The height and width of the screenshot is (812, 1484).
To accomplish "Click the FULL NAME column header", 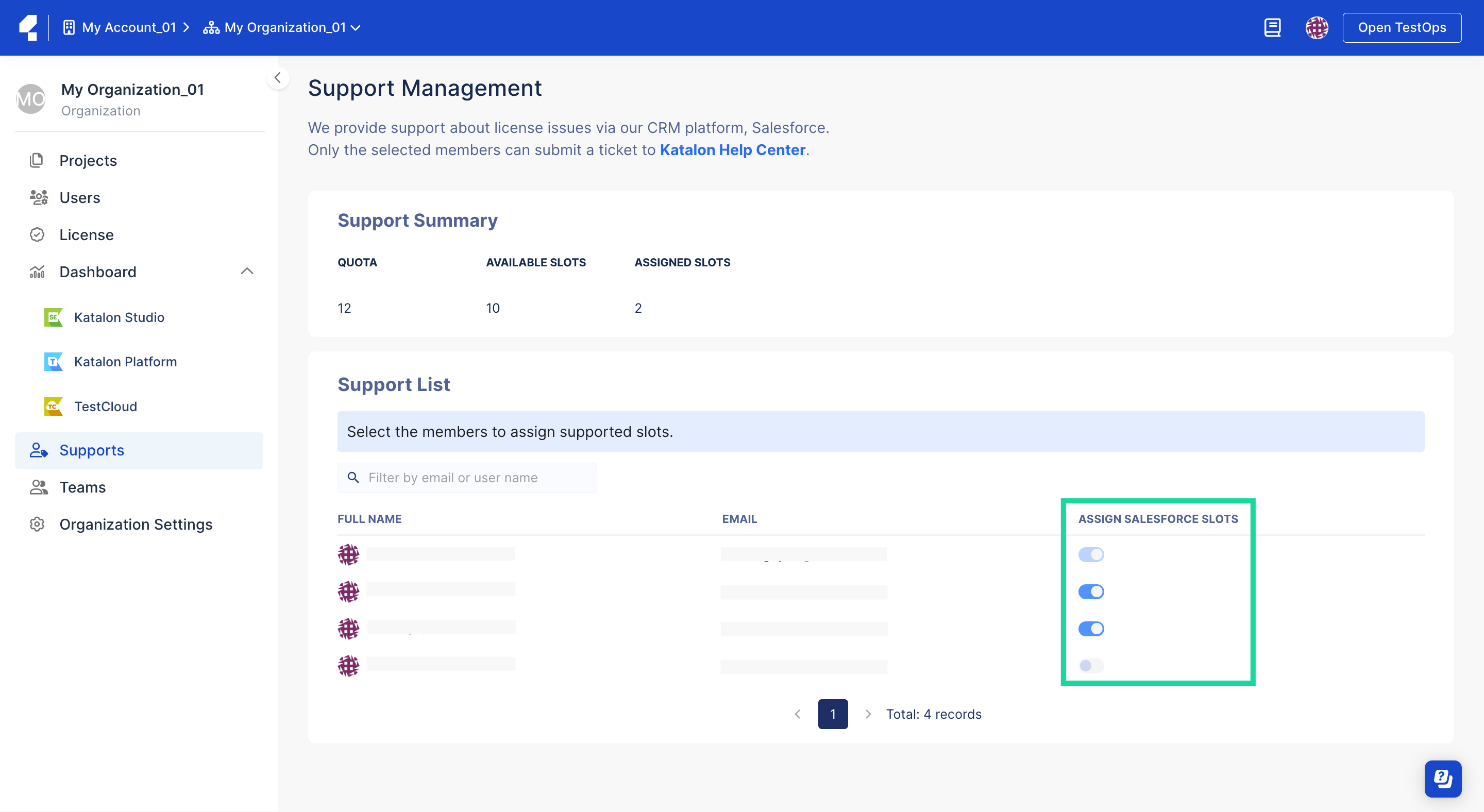I will (x=369, y=519).
